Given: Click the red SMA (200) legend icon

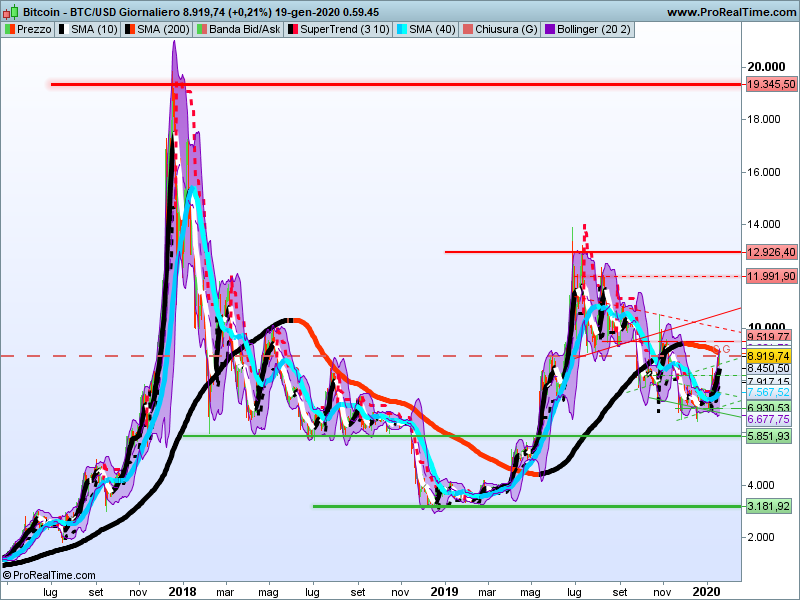Looking at the screenshot, I should 129,30.
